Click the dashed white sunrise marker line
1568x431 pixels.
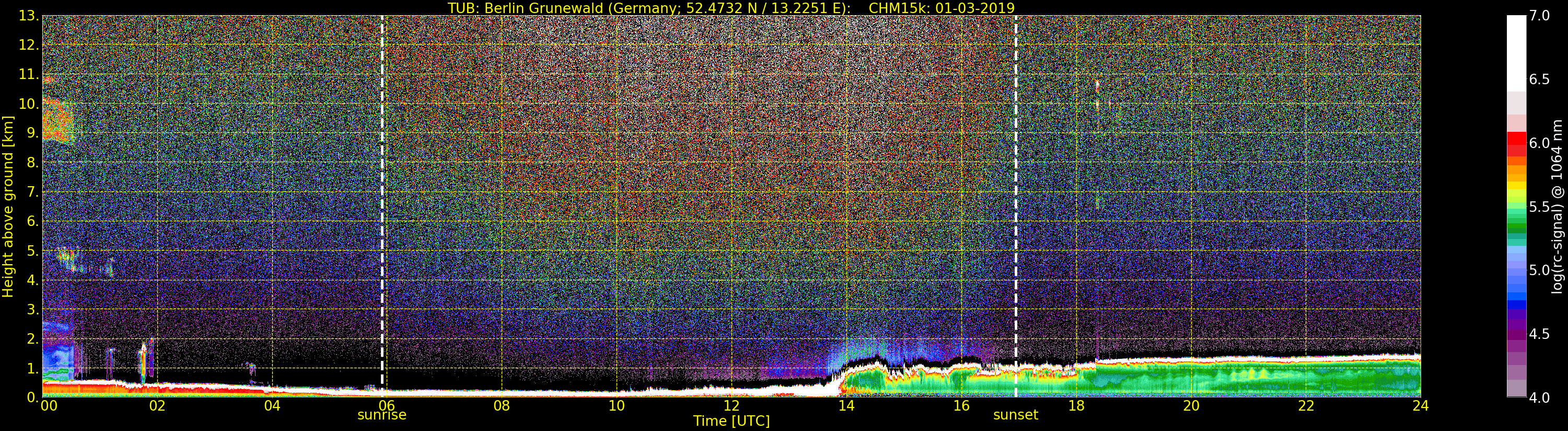point(382,206)
